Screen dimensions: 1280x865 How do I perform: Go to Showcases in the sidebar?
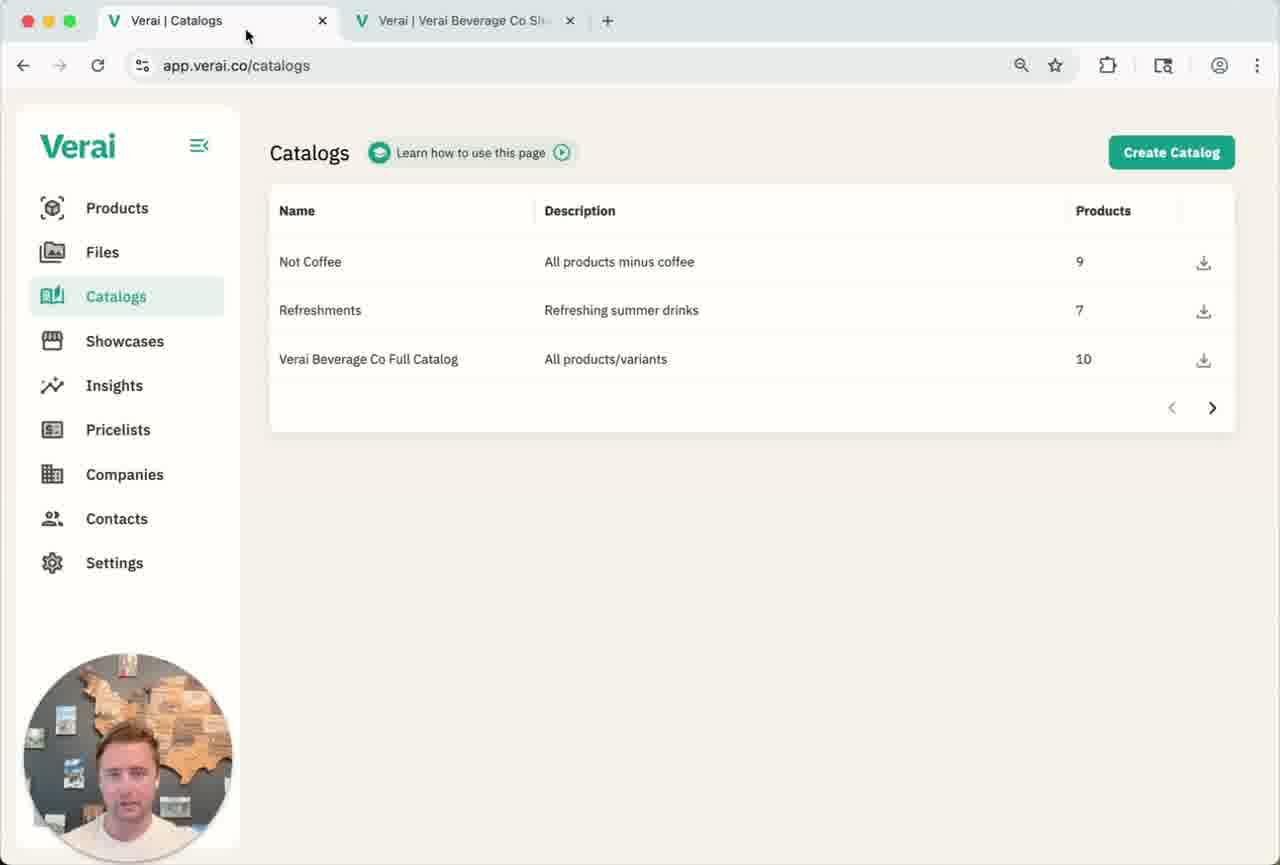(127, 341)
